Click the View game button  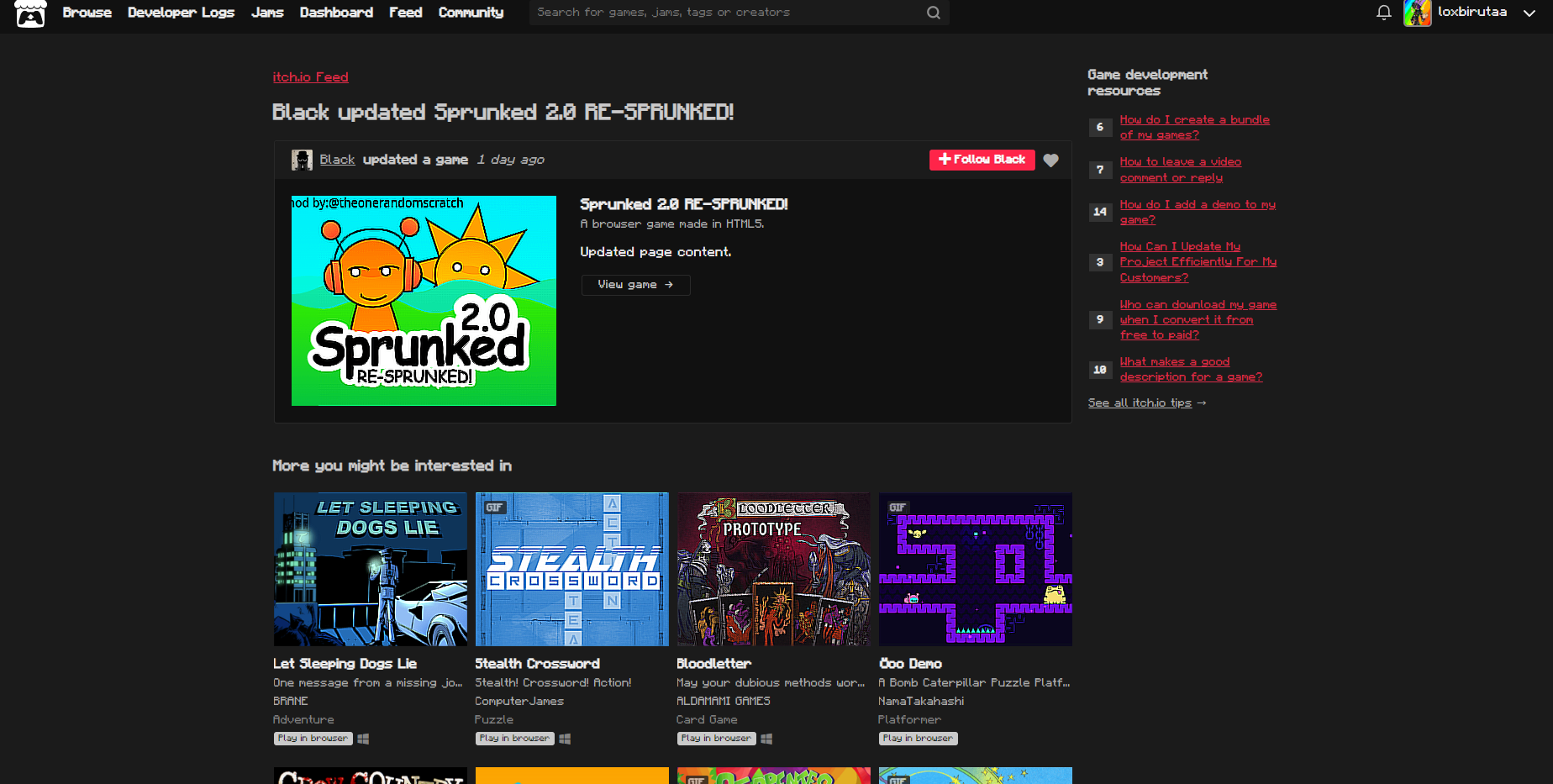click(635, 285)
